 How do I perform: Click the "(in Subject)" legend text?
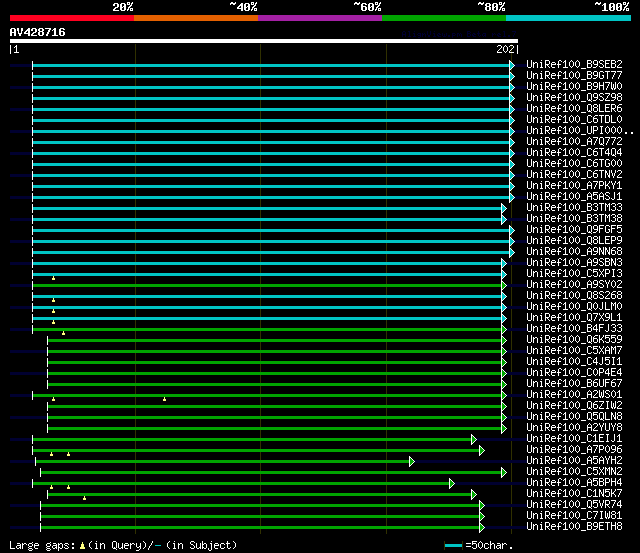[201, 546]
